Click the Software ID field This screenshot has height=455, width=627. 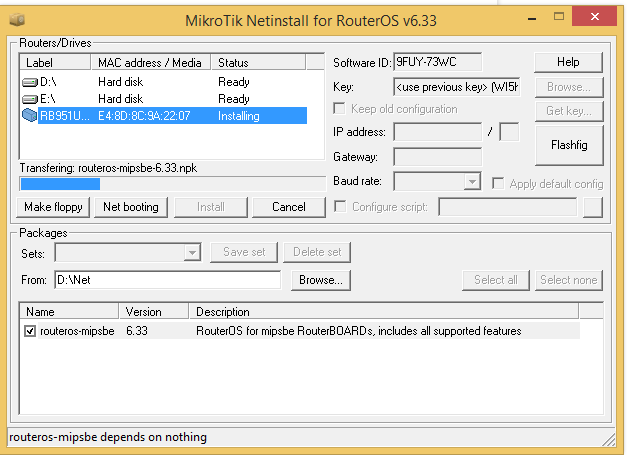(437, 62)
